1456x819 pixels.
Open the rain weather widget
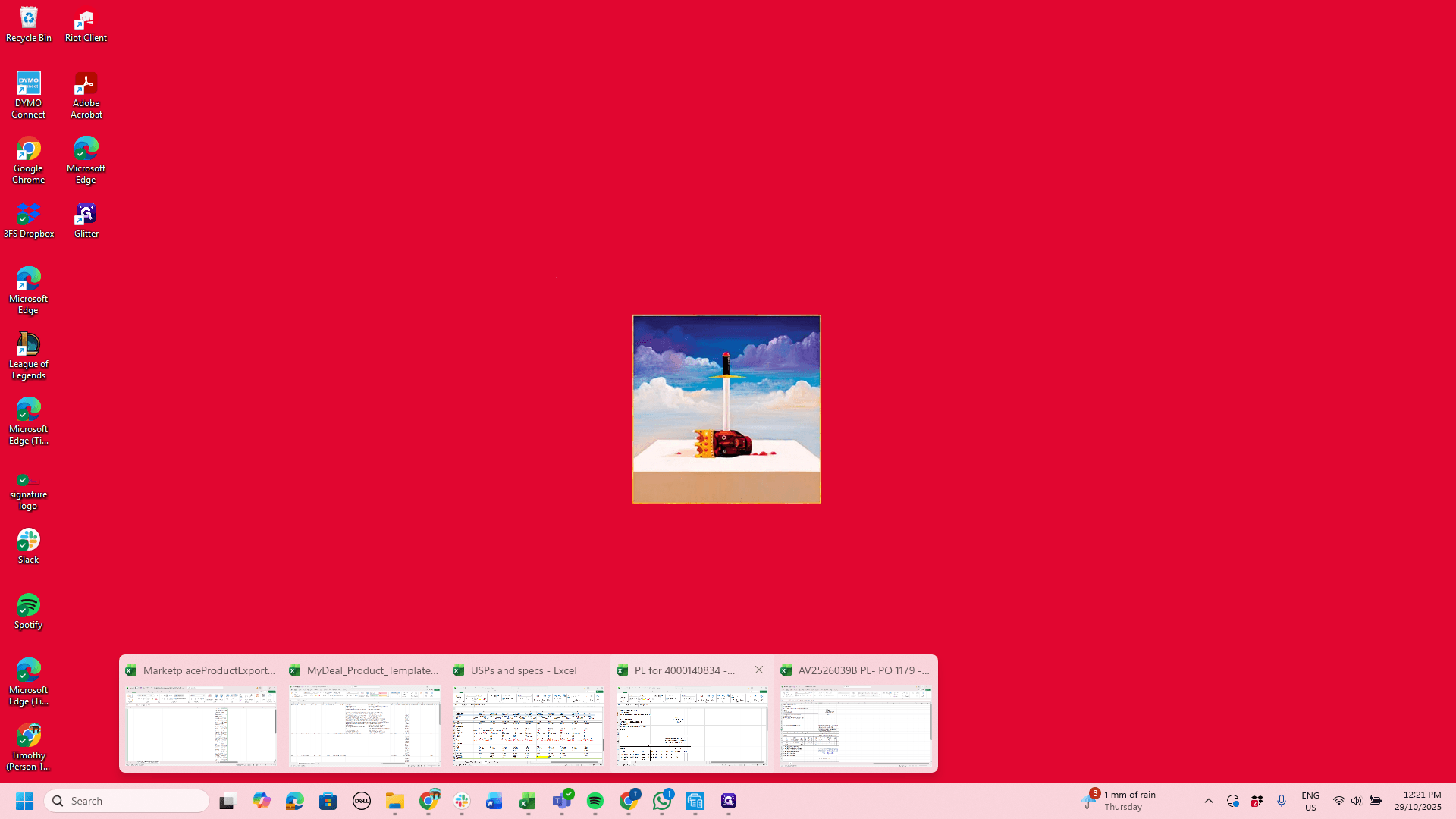pos(1120,801)
